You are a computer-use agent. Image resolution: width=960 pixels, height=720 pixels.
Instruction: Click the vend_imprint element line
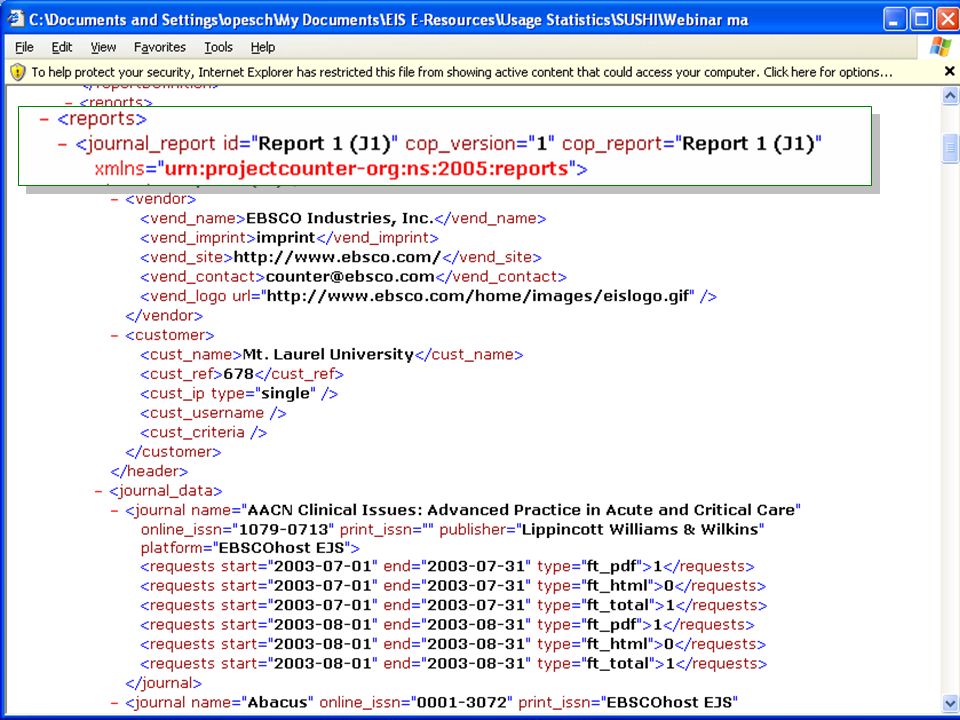289,238
